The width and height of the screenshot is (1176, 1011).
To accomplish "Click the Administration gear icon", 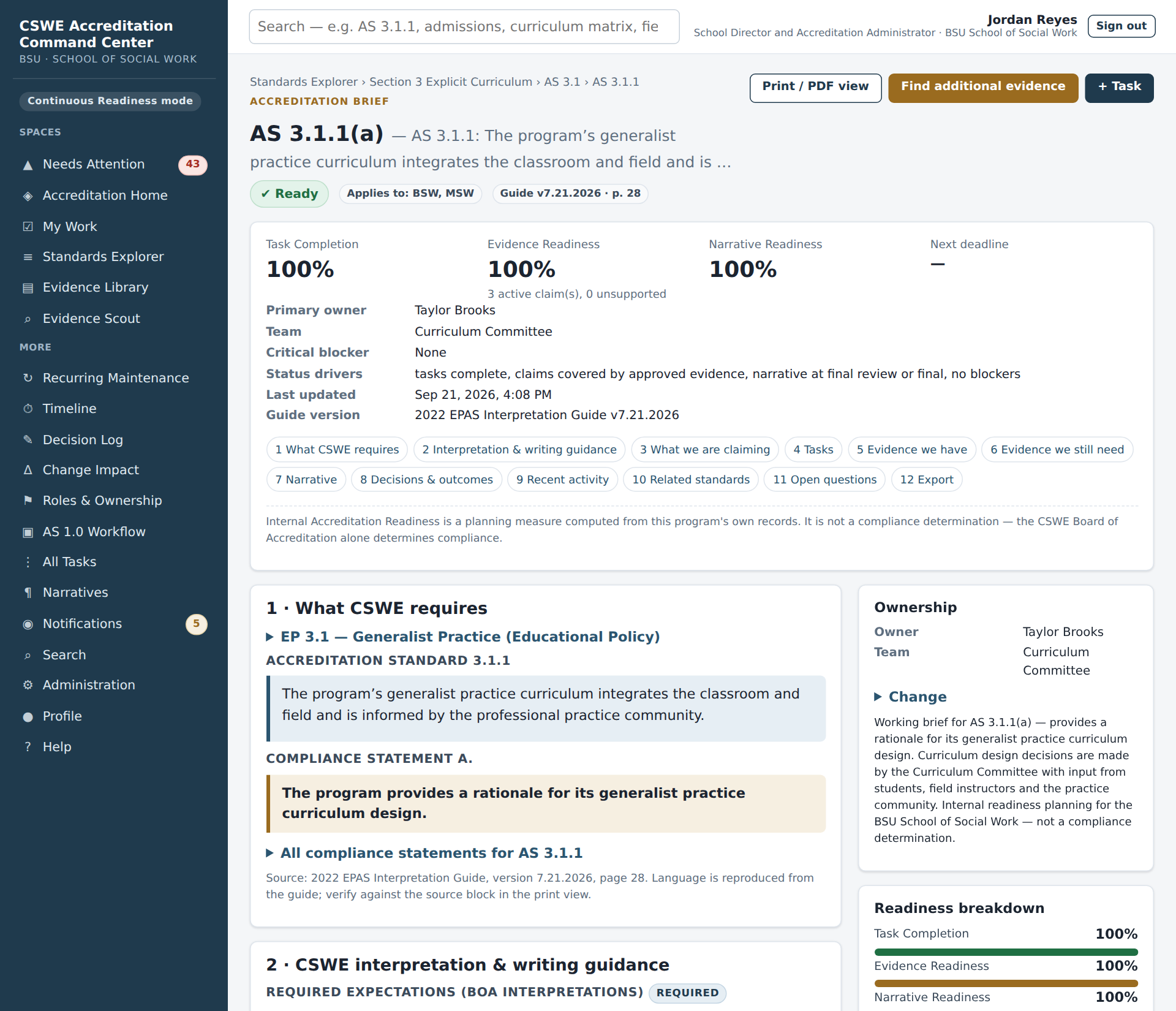I will point(28,685).
